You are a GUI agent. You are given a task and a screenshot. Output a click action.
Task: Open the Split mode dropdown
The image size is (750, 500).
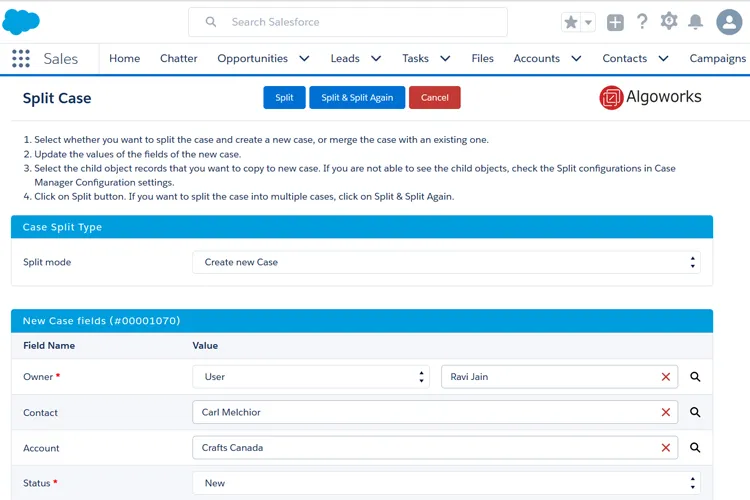(446, 262)
